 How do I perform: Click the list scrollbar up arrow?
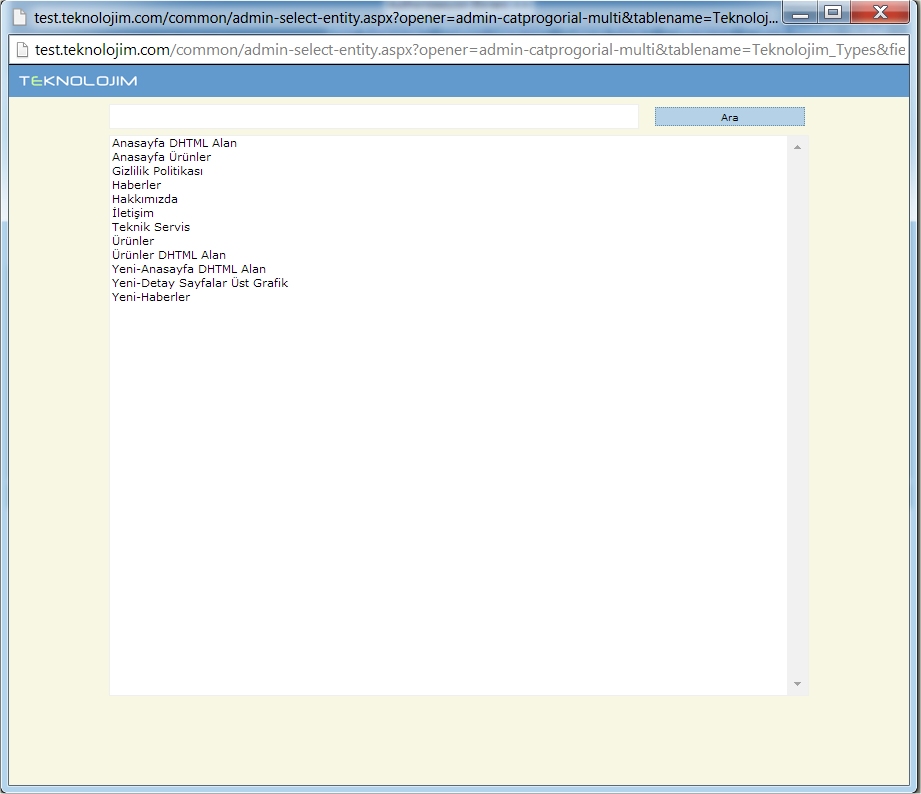click(x=797, y=147)
